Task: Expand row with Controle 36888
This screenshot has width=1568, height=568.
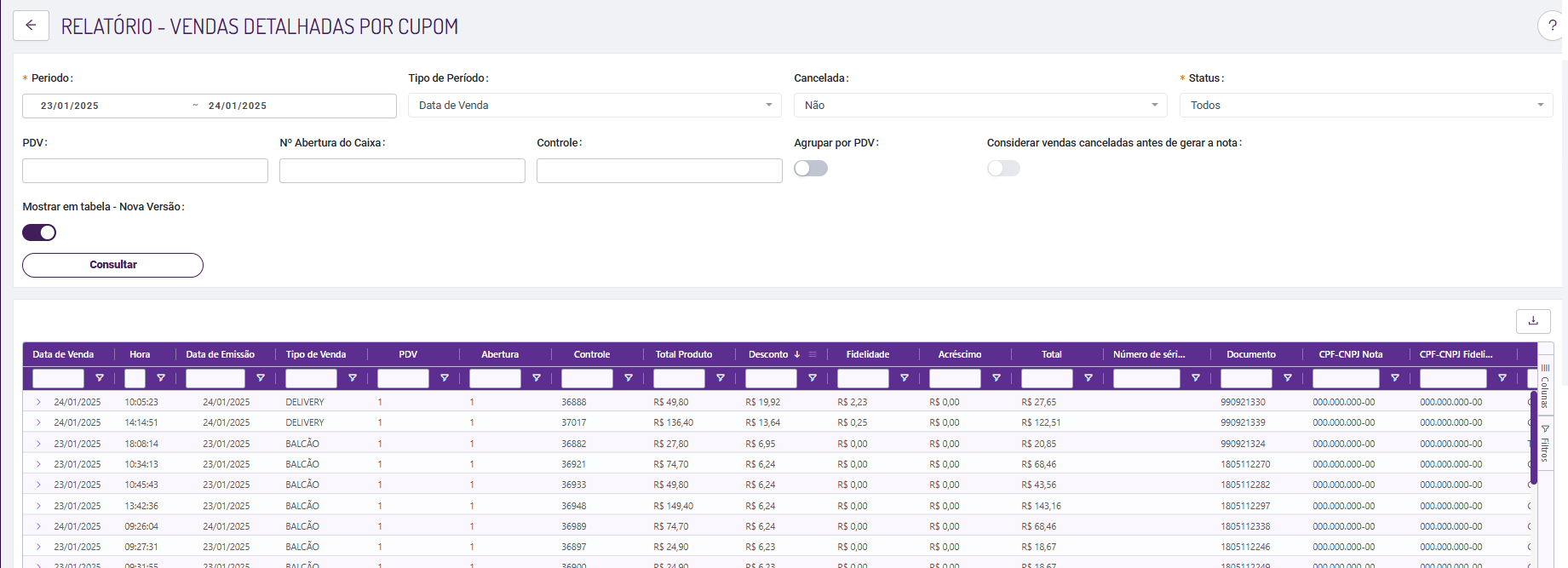Action: click(38, 402)
